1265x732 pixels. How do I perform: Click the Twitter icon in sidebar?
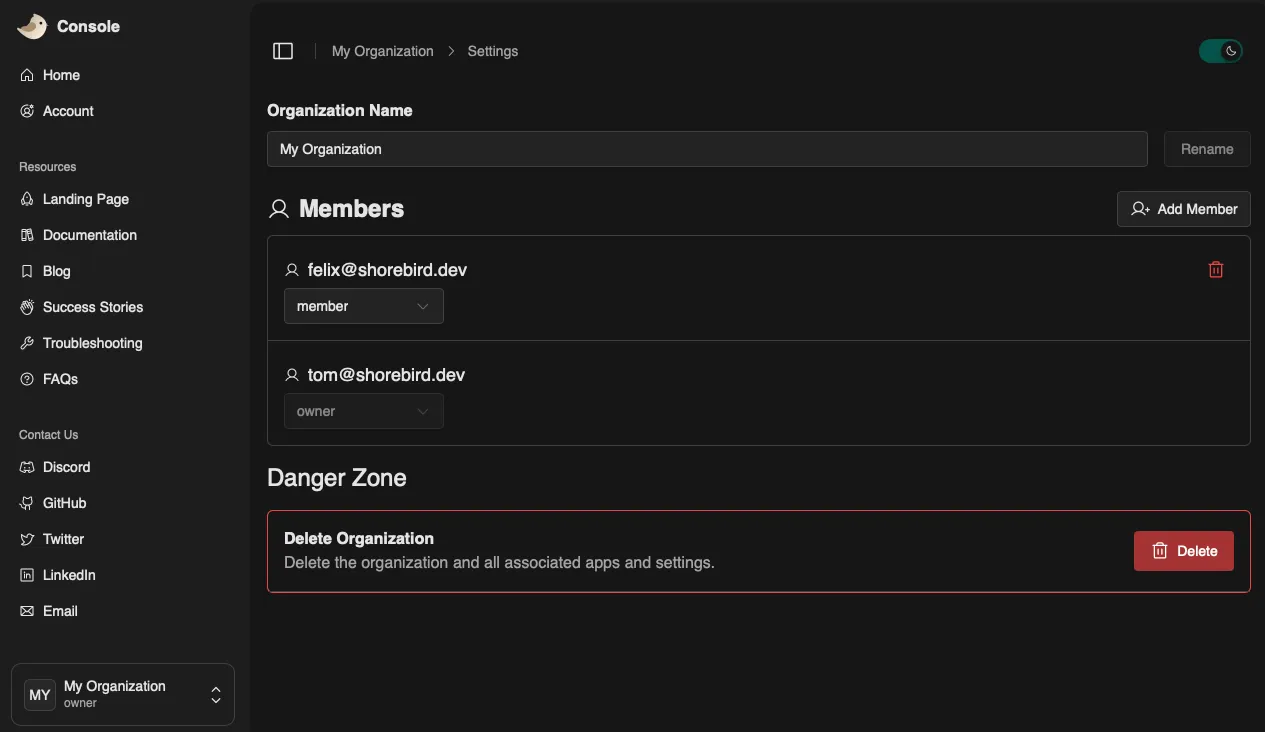pyautogui.click(x=27, y=539)
